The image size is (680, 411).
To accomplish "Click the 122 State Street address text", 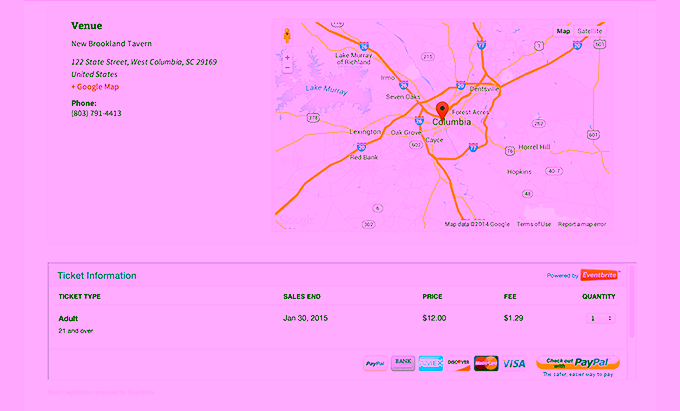I will point(144,62).
